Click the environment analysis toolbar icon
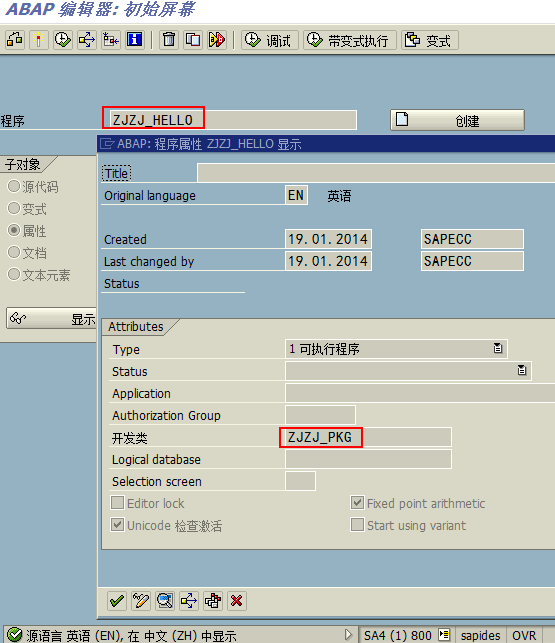555x643 pixels. tap(111, 40)
